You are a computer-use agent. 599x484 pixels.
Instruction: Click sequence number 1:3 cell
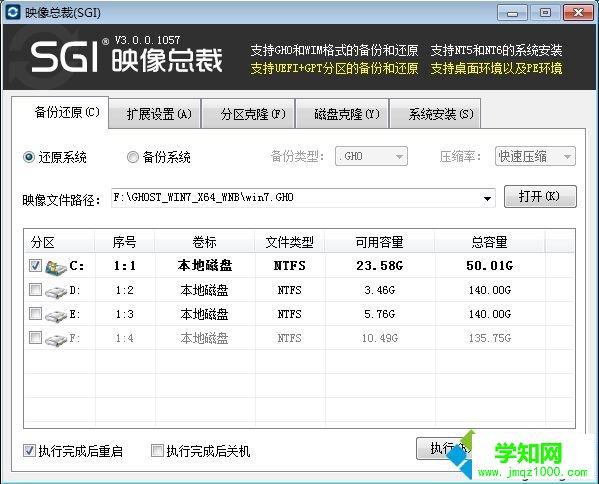click(125, 314)
